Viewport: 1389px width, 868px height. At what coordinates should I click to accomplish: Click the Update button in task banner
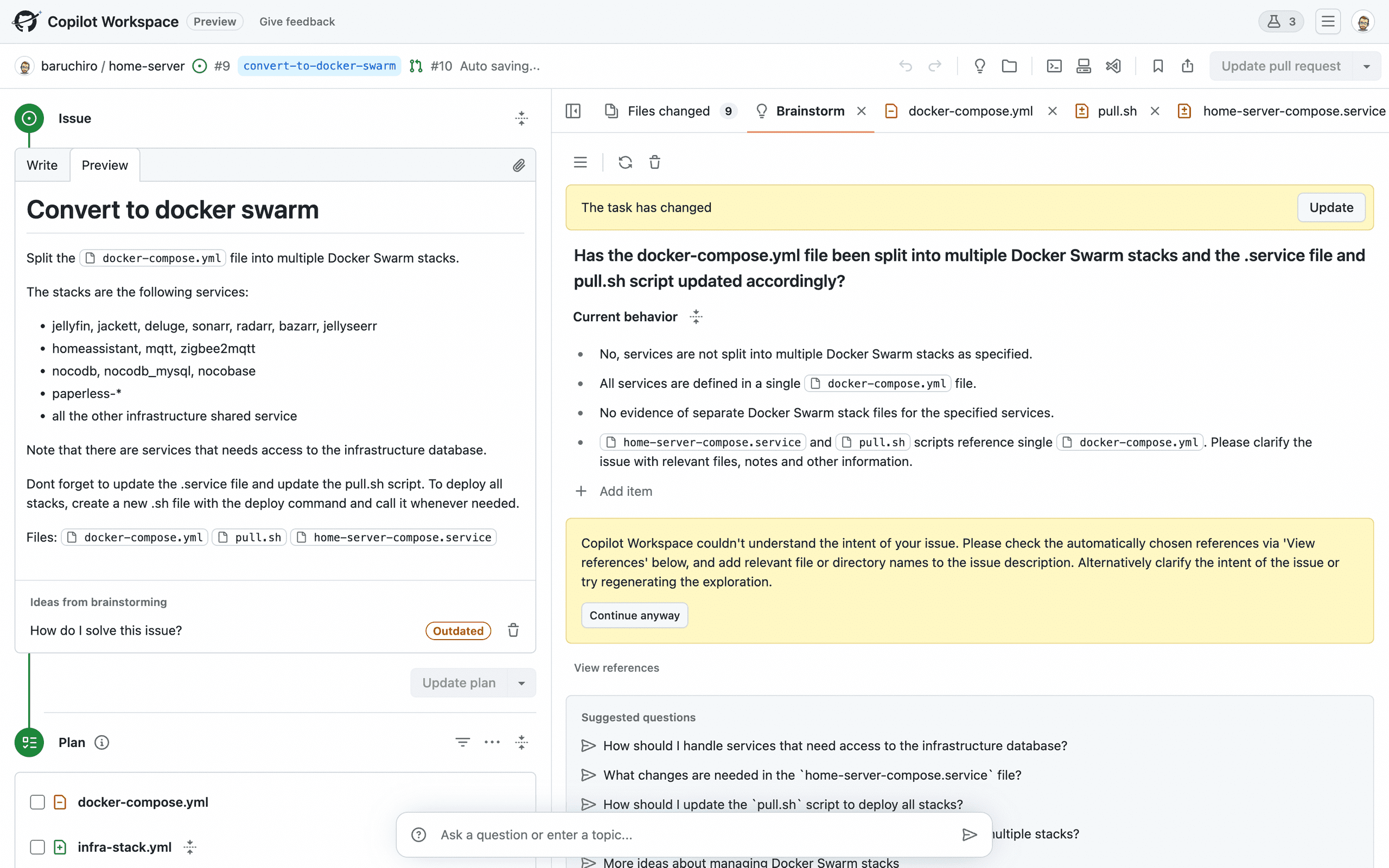[x=1331, y=207]
